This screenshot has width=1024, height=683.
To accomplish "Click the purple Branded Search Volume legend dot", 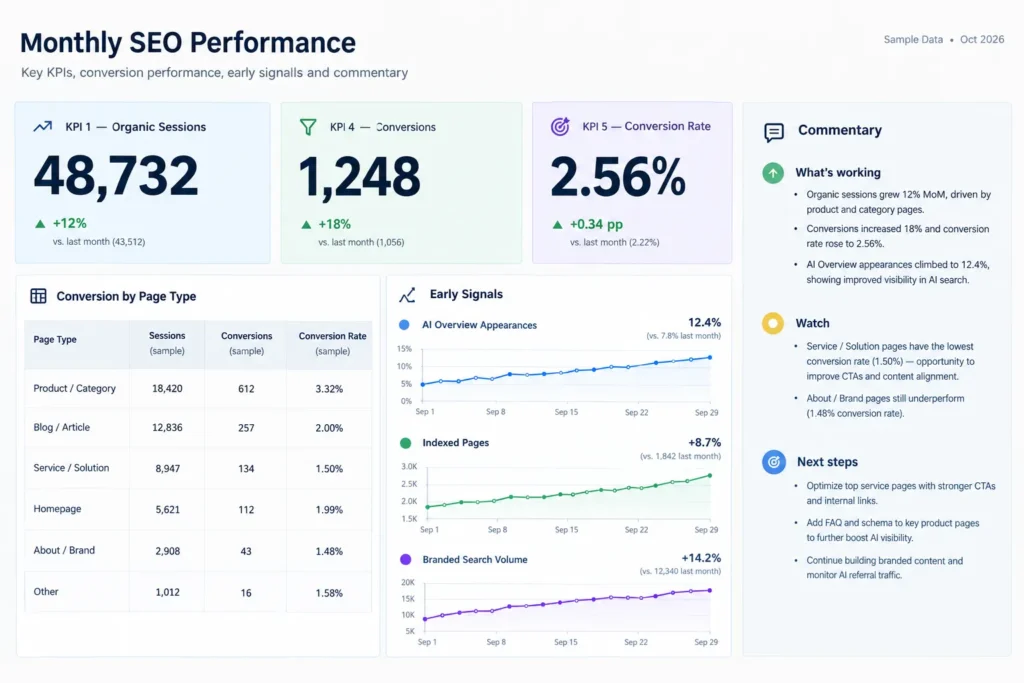I will (406, 560).
